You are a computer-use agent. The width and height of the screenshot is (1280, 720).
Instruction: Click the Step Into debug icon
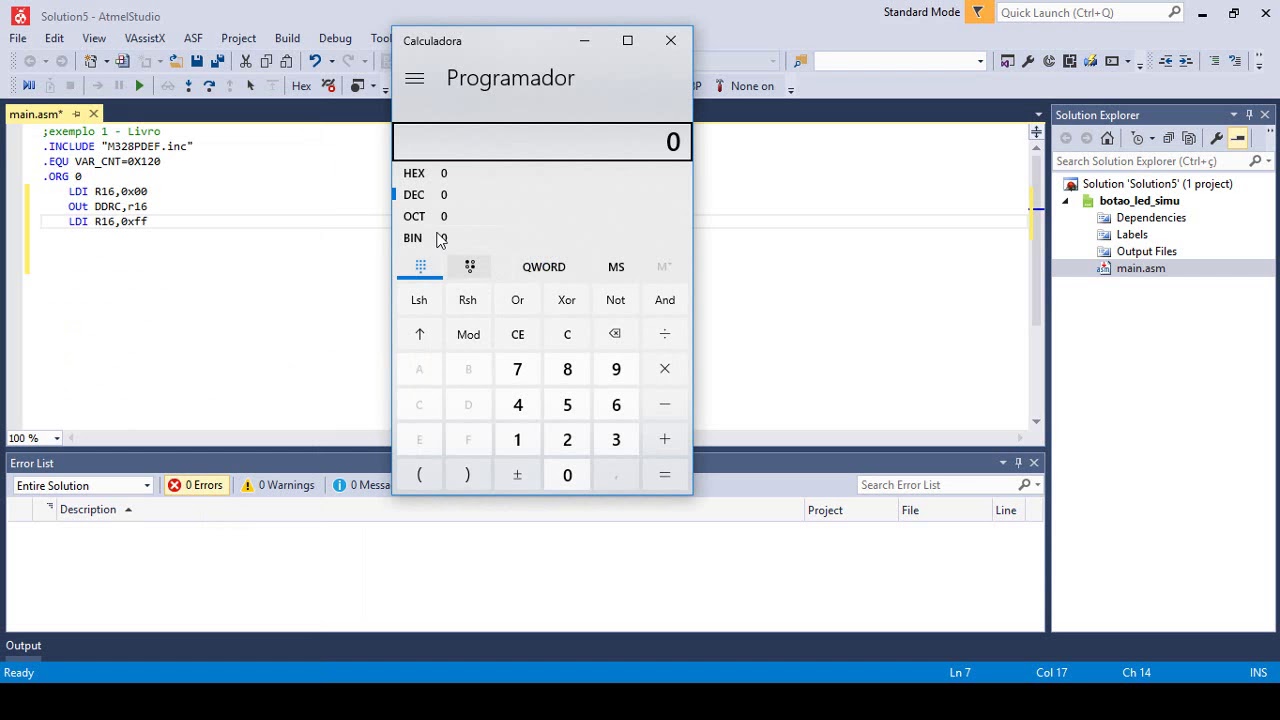[x=188, y=86]
